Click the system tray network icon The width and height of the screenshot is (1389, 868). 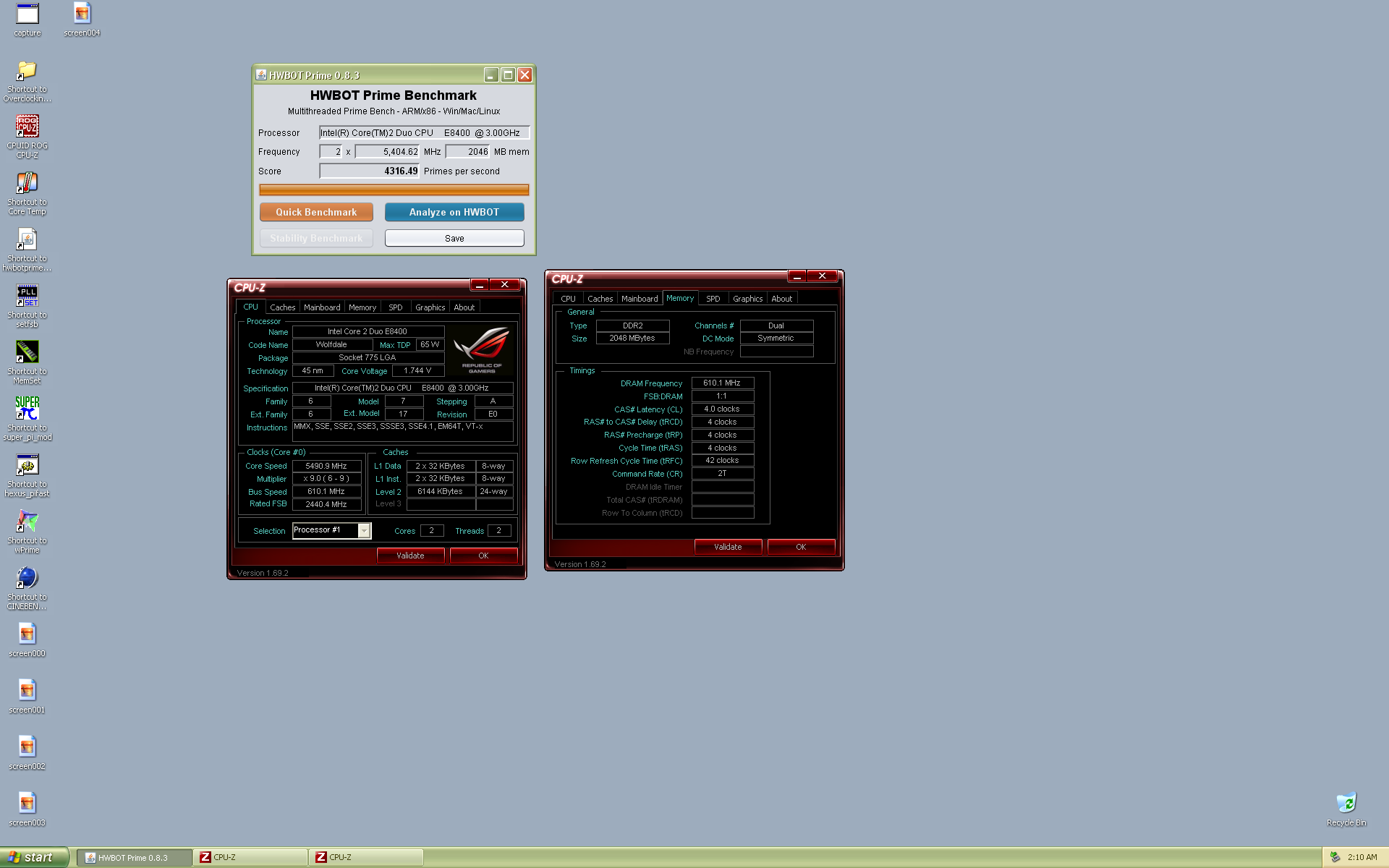pos(1335,857)
